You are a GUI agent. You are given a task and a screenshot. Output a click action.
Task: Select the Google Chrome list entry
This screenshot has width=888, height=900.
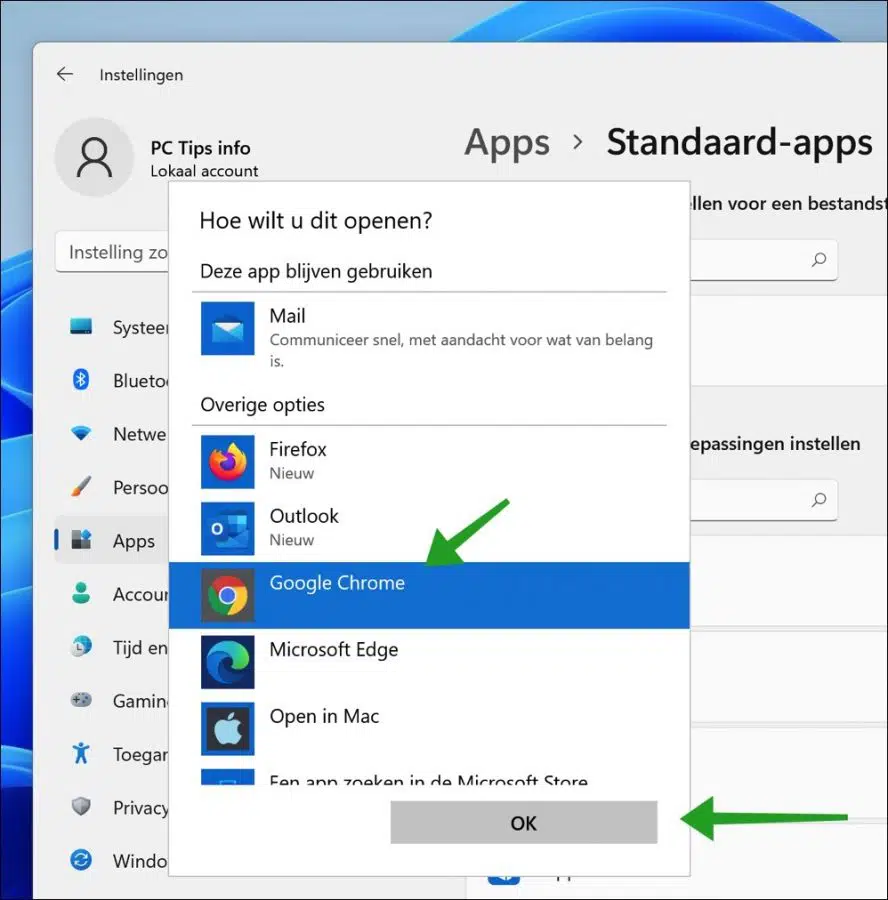pyautogui.click(x=429, y=595)
